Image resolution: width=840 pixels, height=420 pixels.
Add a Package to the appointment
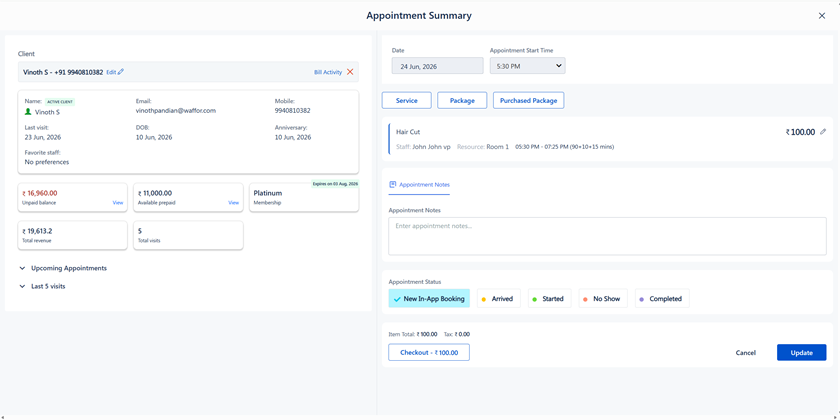462,100
